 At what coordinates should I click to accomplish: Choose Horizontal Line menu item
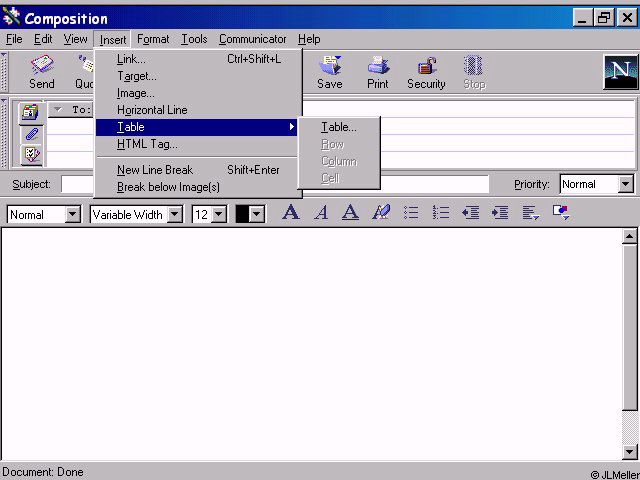coord(198,110)
